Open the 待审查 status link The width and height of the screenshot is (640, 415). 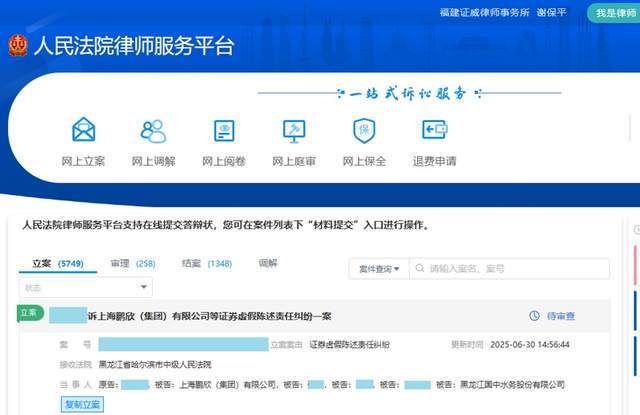pyautogui.click(x=560, y=316)
